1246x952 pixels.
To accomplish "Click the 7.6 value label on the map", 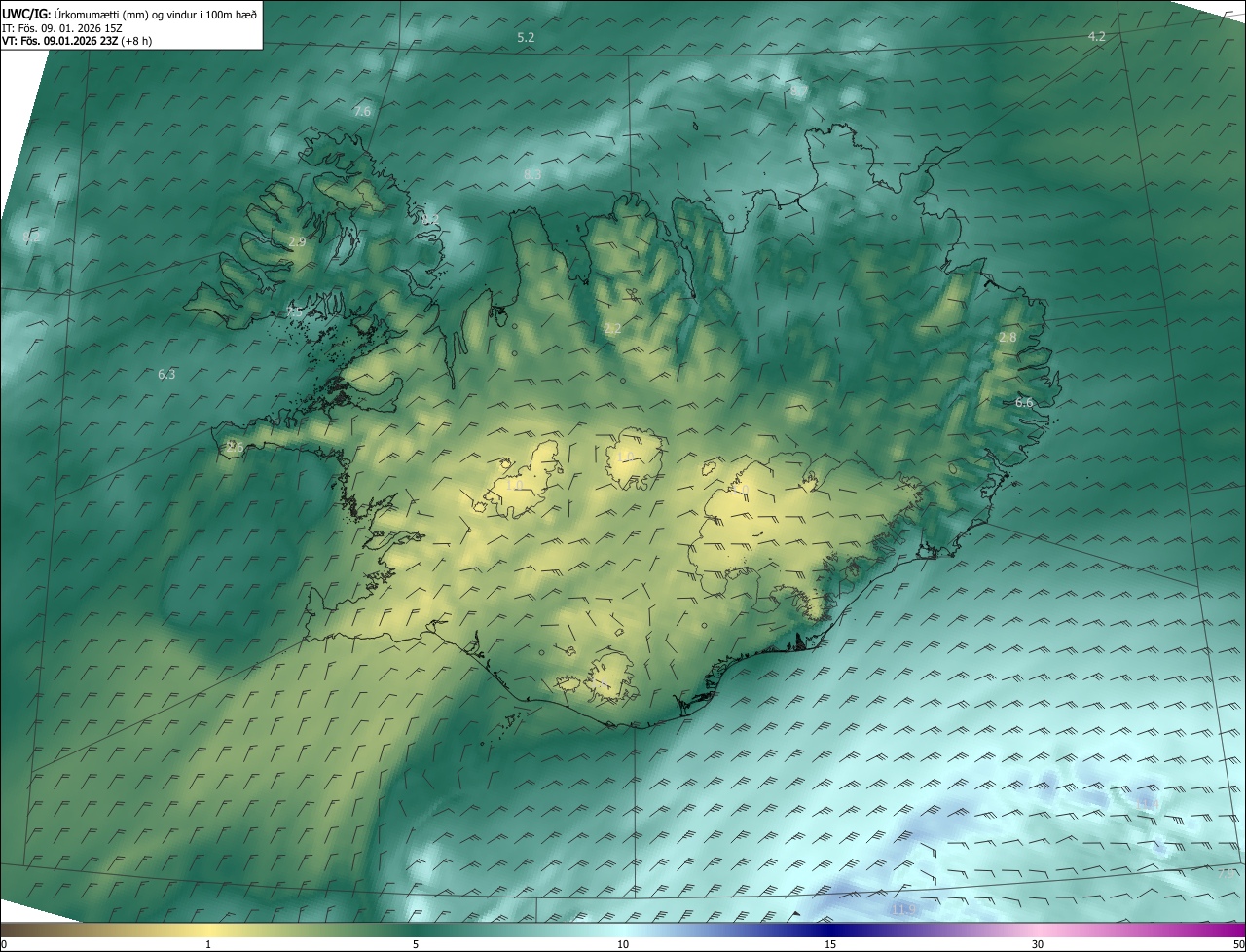I will pos(362,112).
